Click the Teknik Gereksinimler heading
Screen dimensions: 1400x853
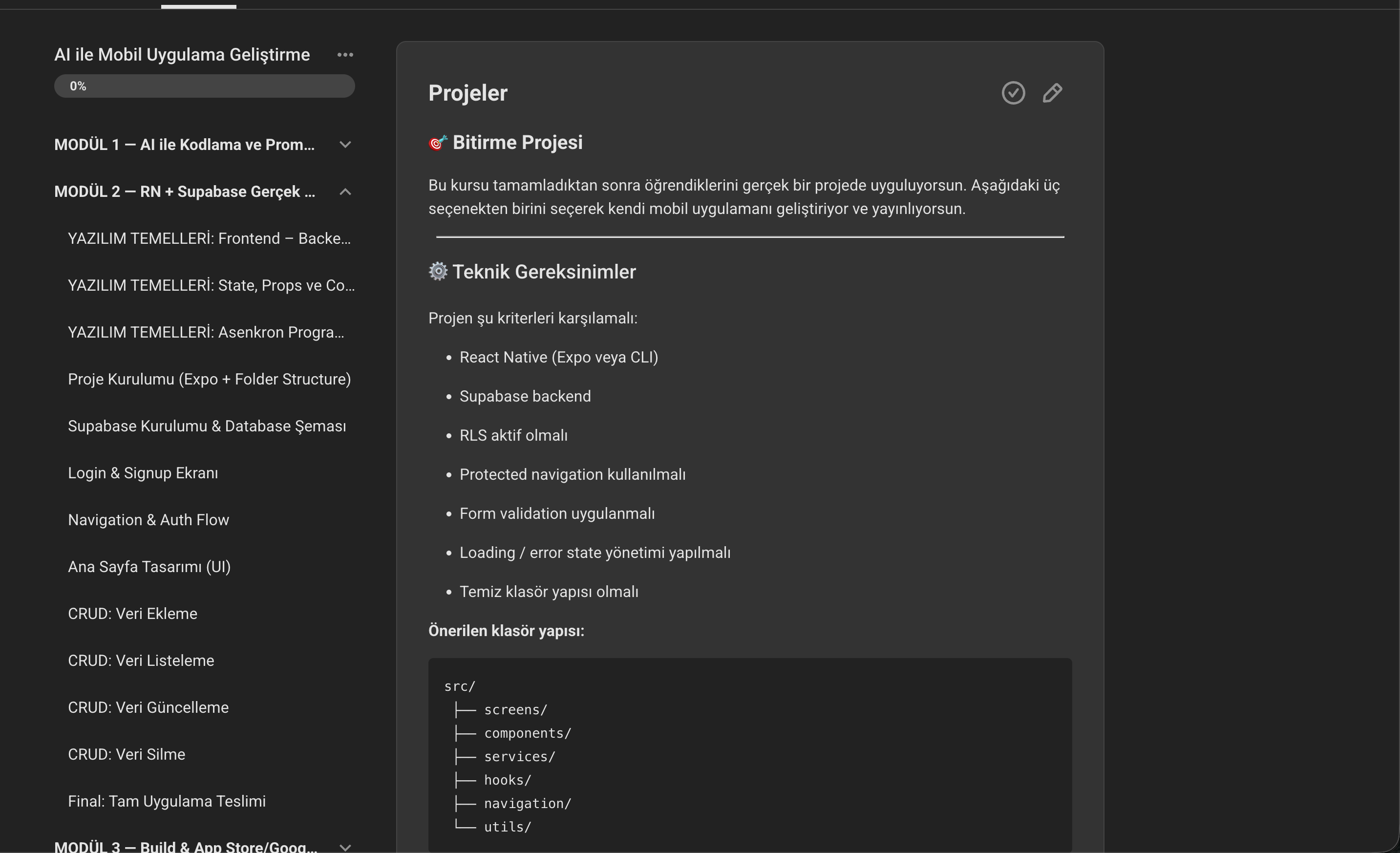pyautogui.click(x=544, y=272)
